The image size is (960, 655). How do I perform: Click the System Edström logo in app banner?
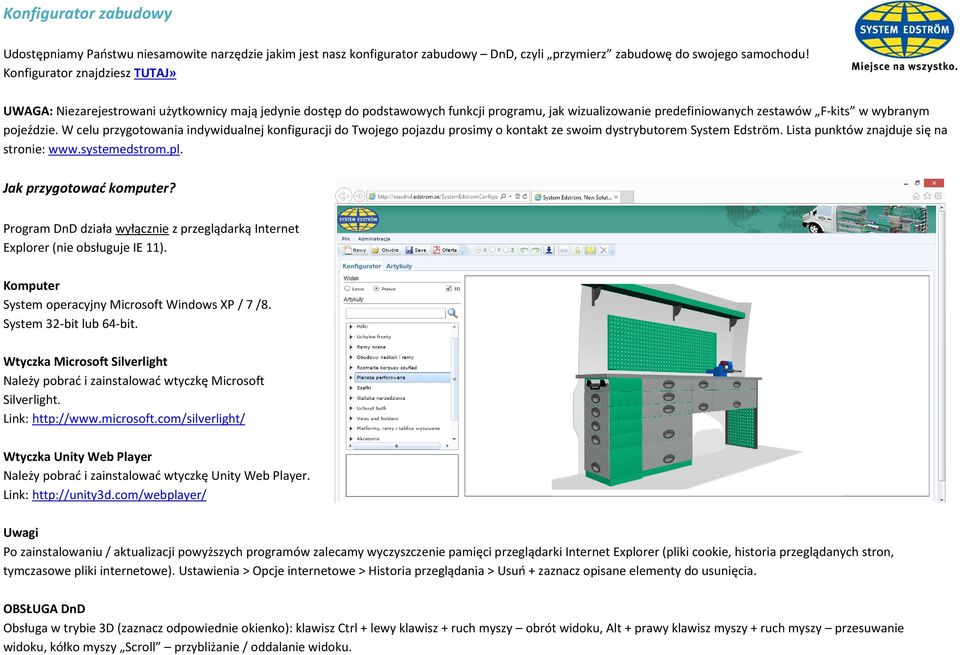358,219
